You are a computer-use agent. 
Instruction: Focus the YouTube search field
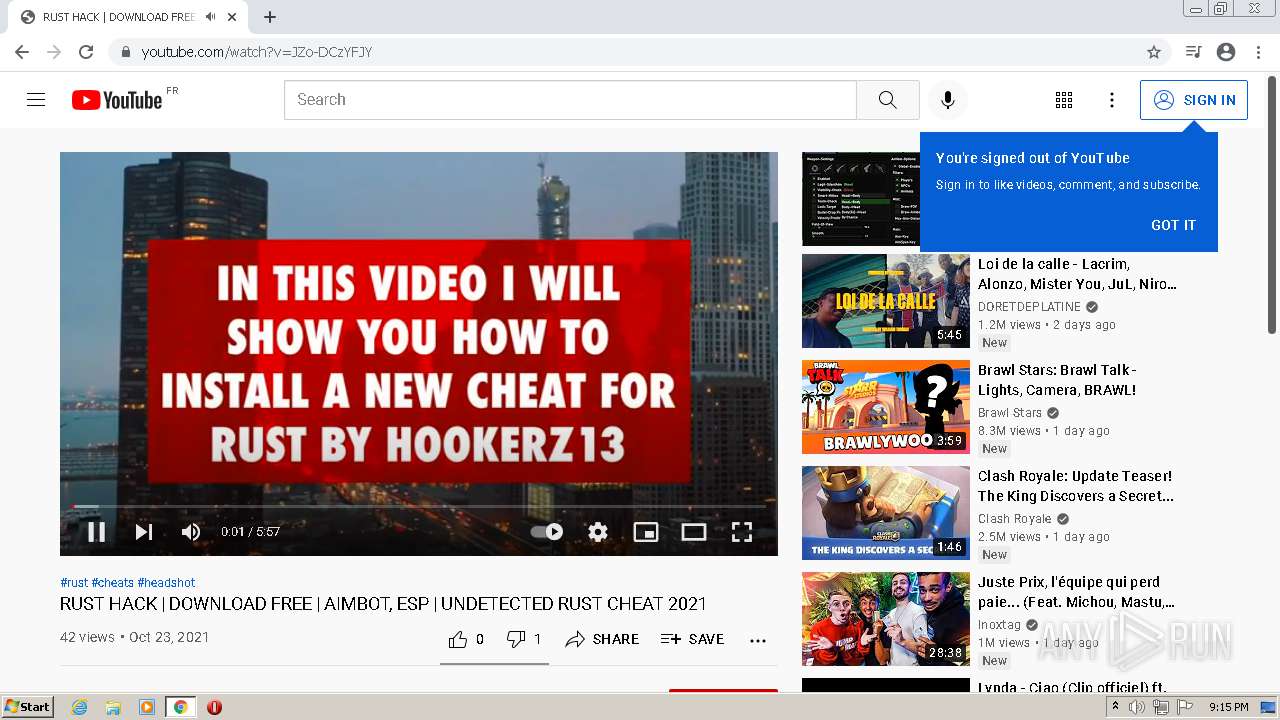pyautogui.click(x=570, y=100)
